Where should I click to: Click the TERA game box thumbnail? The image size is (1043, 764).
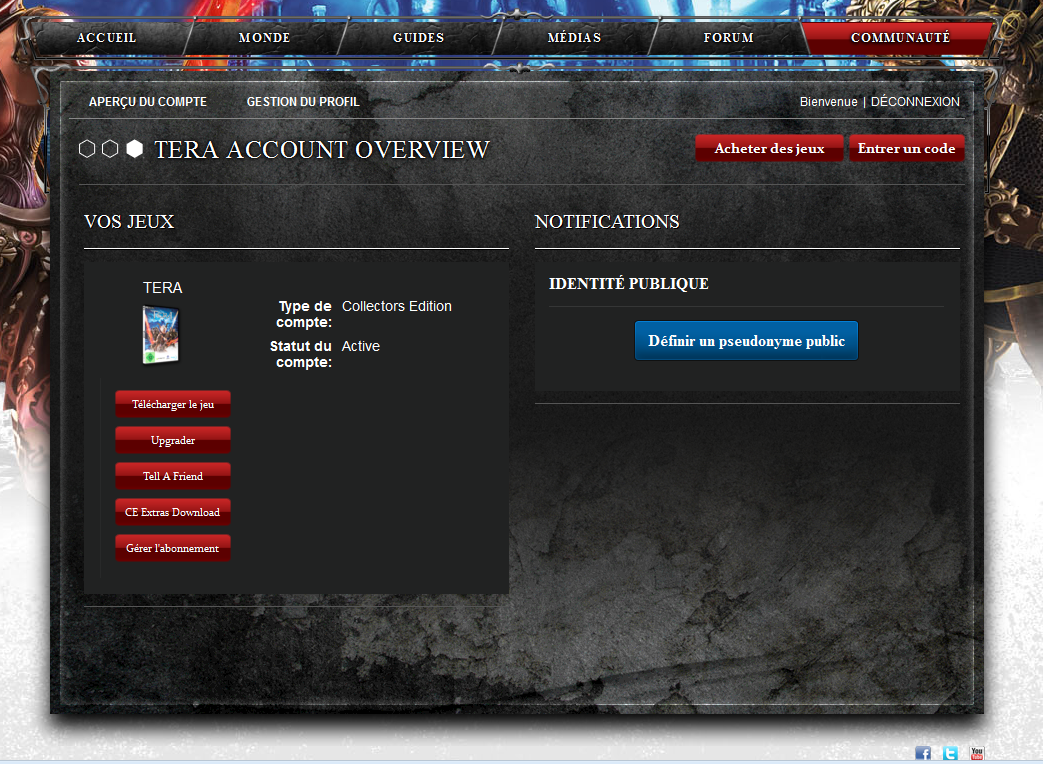pos(160,334)
